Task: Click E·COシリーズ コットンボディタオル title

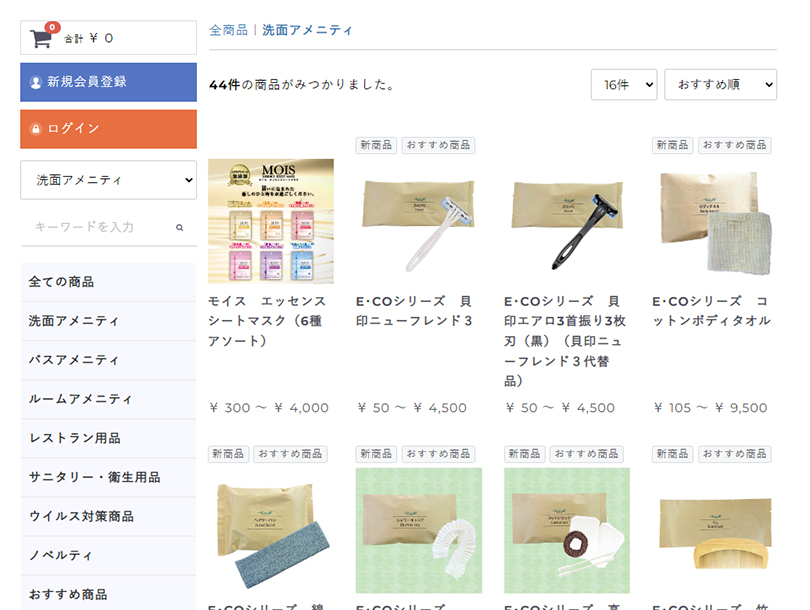Action: coord(711,311)
